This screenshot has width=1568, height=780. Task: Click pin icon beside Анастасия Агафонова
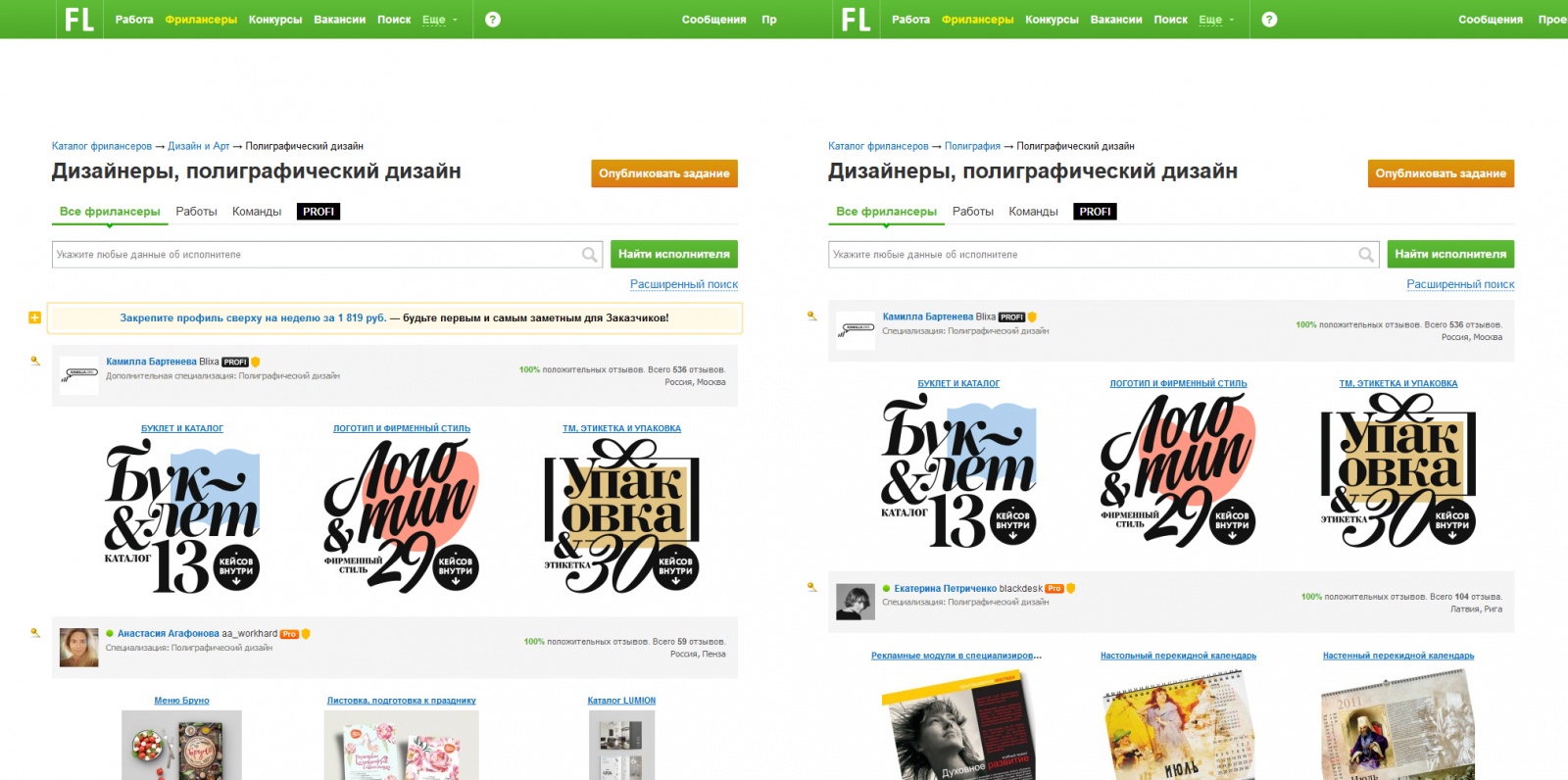35,632
